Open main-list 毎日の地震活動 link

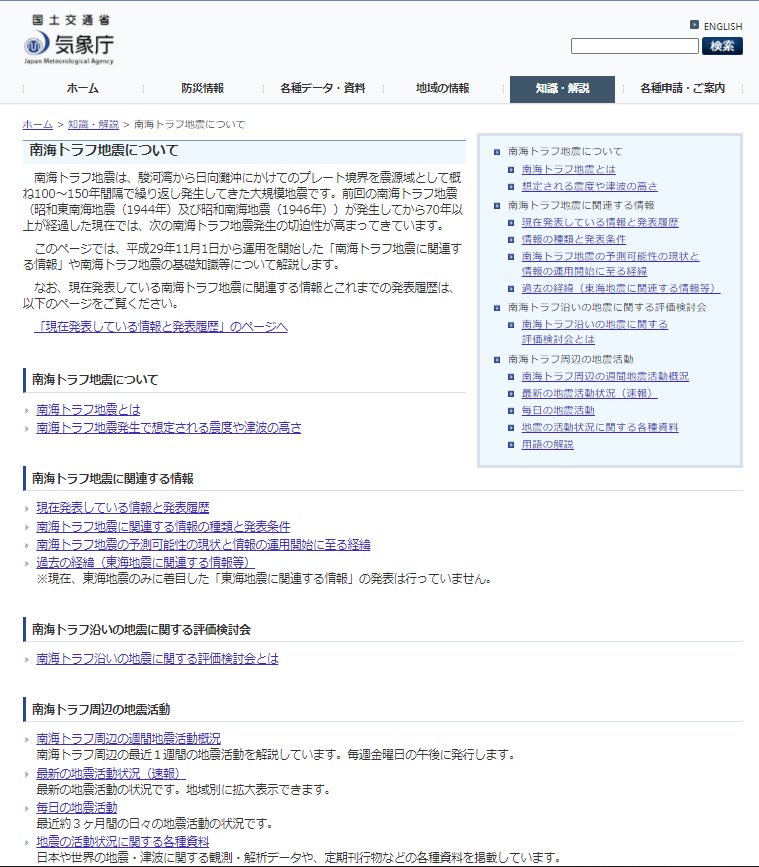[77, 808]
